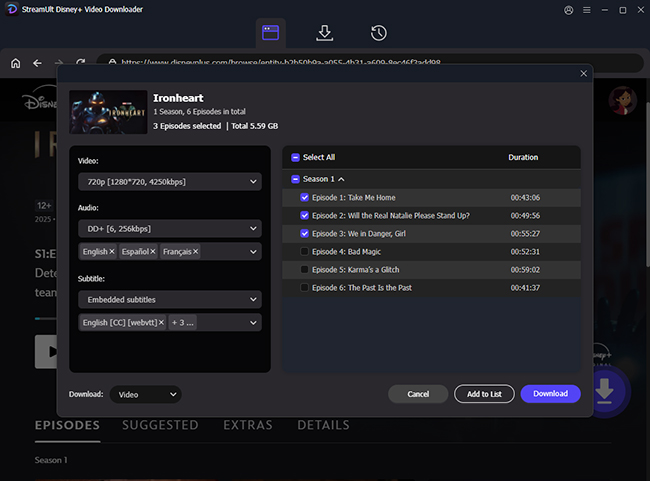Click the Duration column header
The width and height of the screenshot is (650, 481).
523,157
